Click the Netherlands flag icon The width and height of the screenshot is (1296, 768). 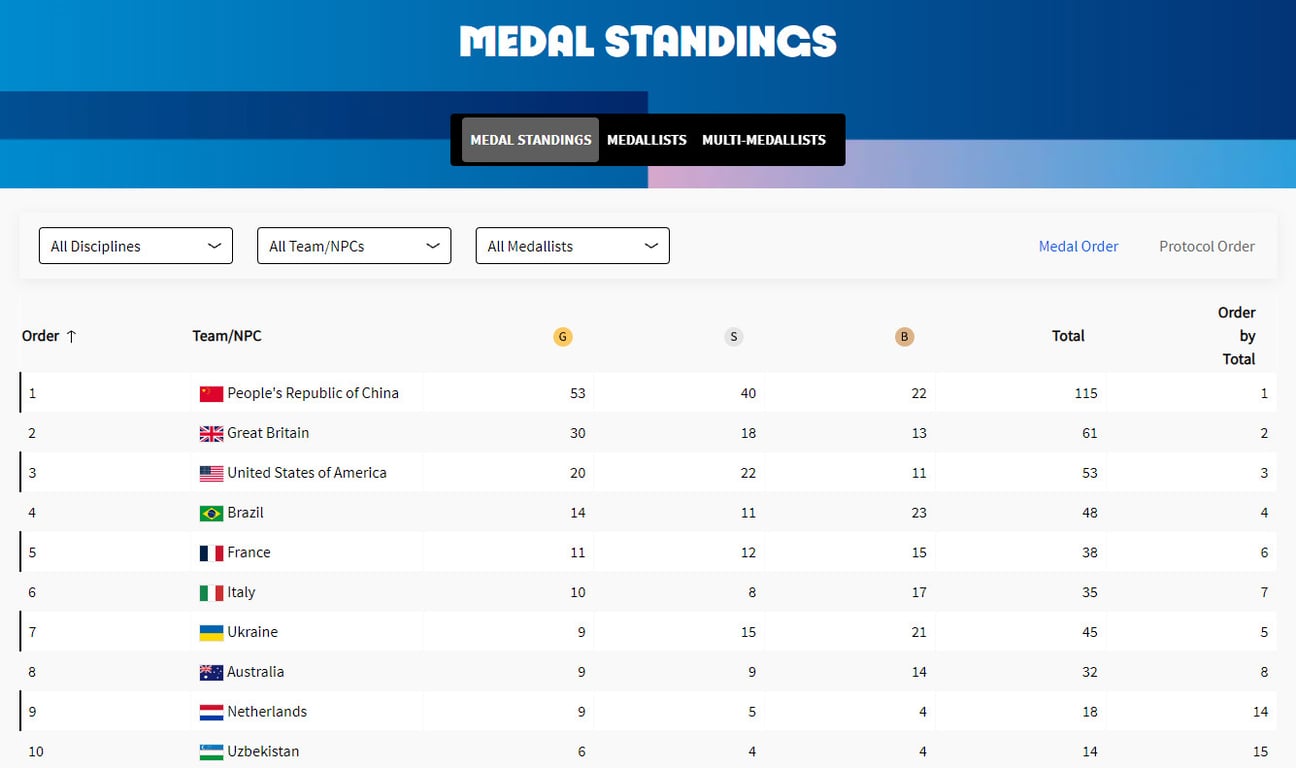[211, 712]
